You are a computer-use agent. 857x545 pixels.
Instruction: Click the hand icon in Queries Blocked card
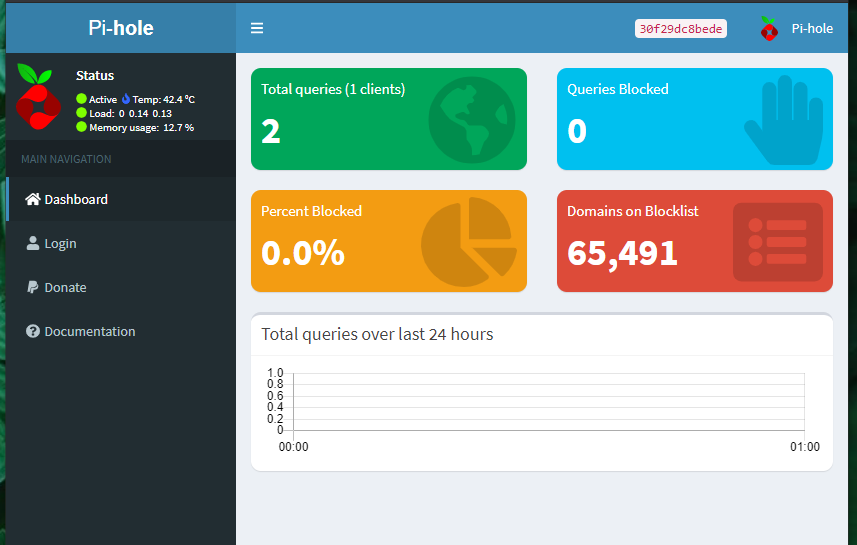click(x=784, y=120)
